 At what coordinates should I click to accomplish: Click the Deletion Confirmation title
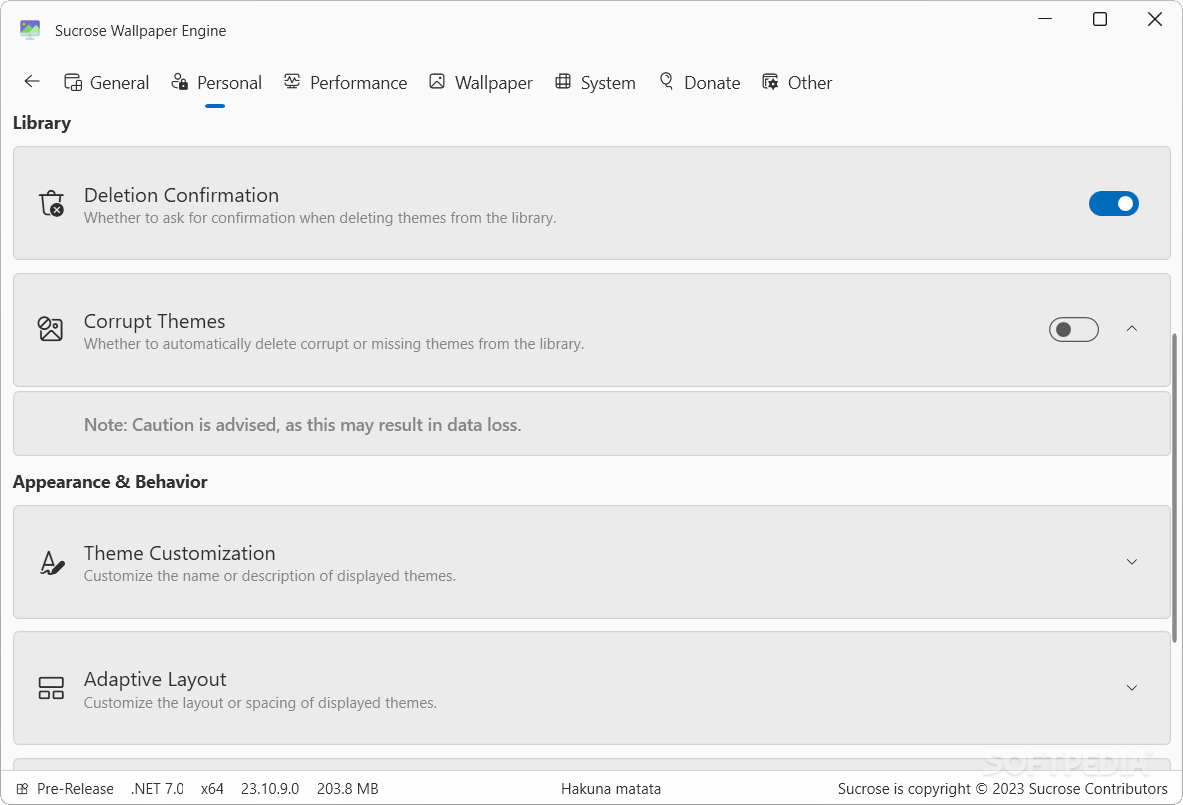[181, 195]
